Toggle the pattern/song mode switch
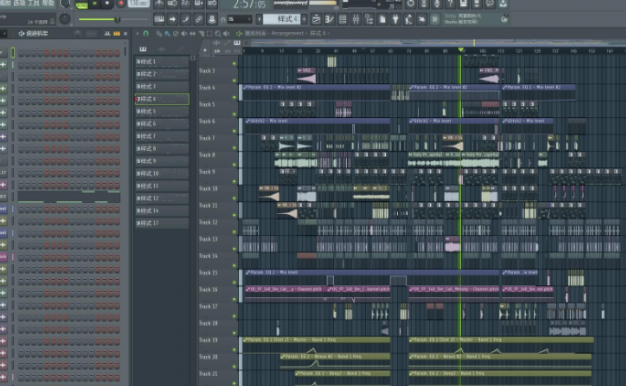Image resolution: width=626 pixels, height=386 pixels. pyautogui.click(x=81, y=5)
